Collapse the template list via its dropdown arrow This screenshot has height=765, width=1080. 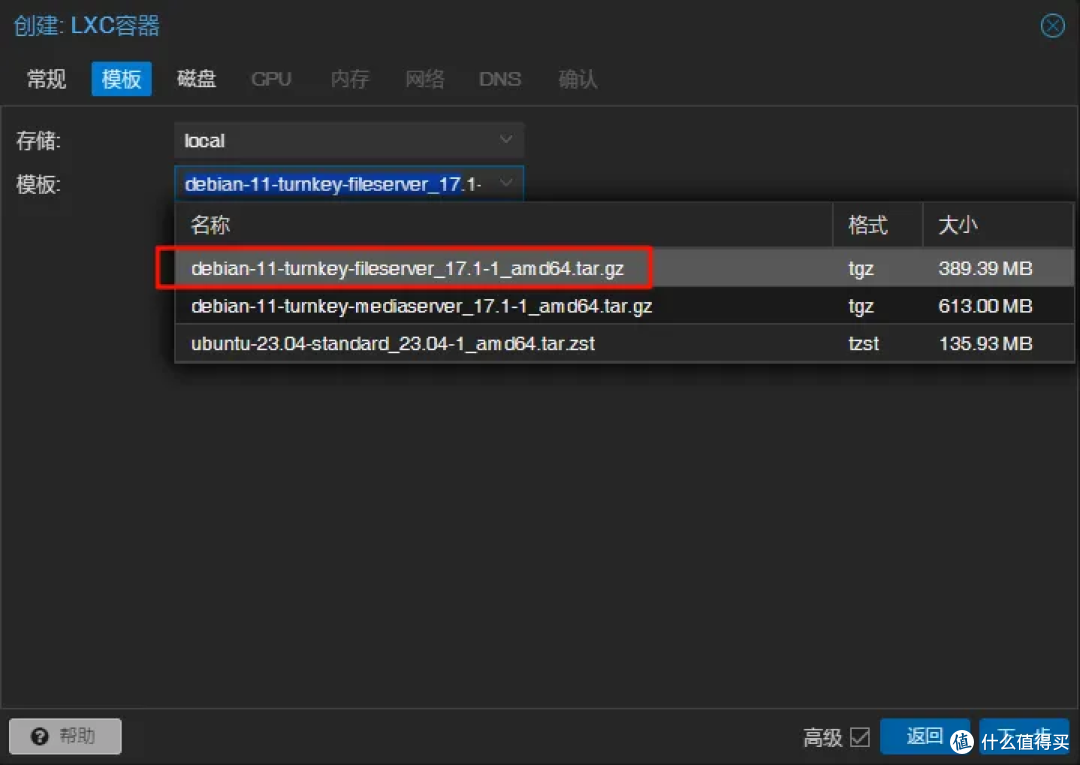[x=506, y=183]
